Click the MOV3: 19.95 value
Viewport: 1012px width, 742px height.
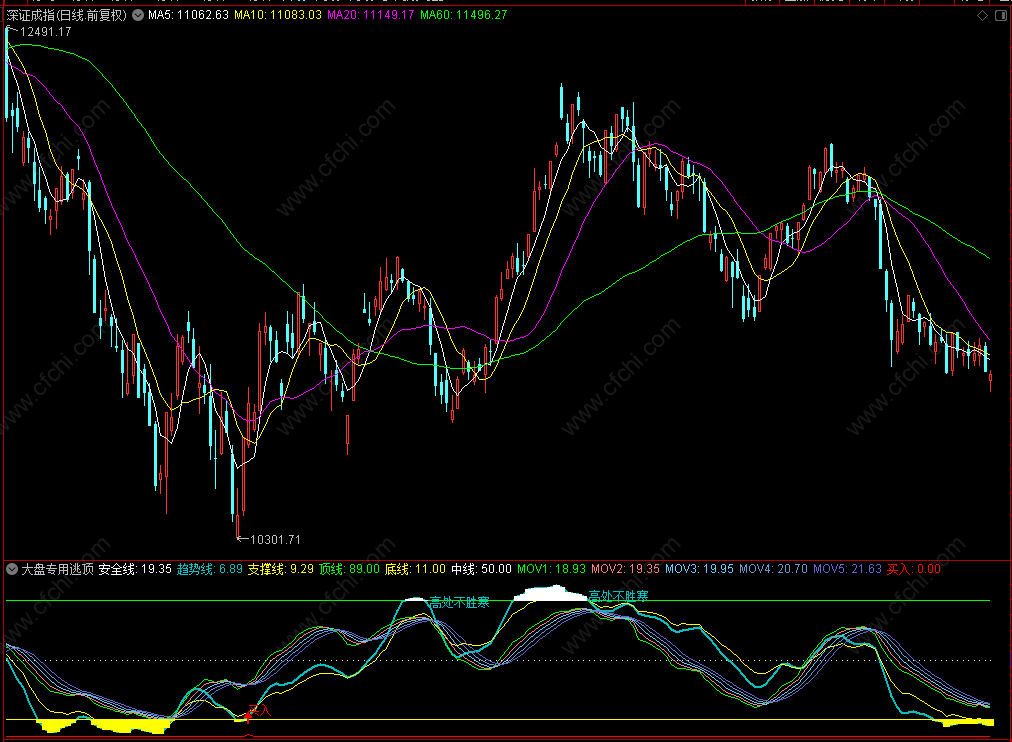[x=699, y=569]
